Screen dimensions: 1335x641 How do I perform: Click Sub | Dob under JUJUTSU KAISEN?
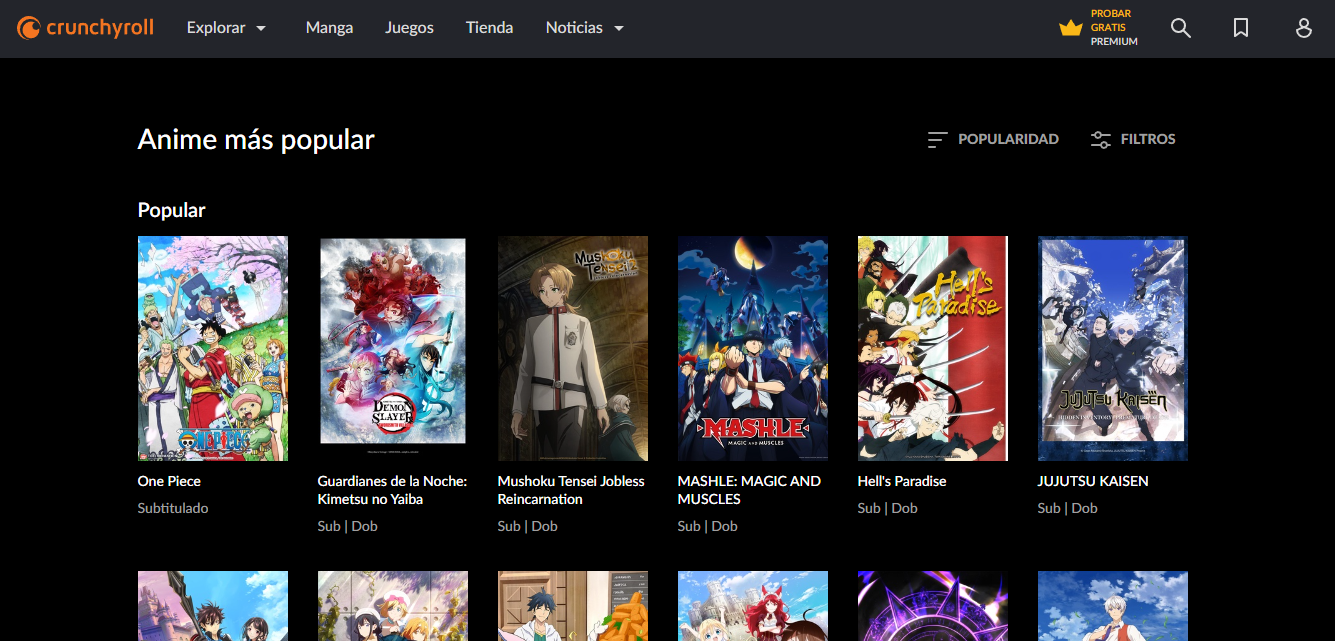[1067, 508]
